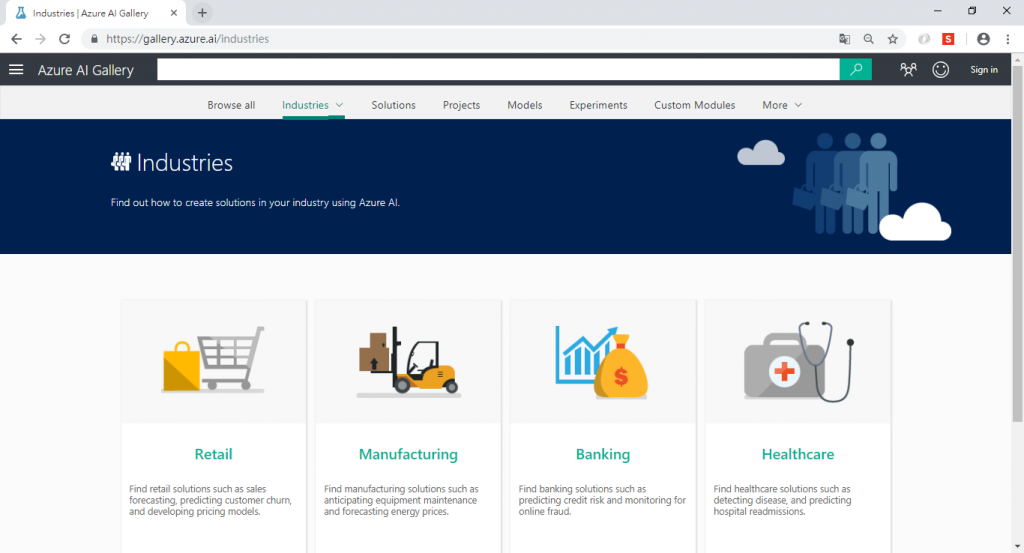Click the red S extension icon

point(948,39)
